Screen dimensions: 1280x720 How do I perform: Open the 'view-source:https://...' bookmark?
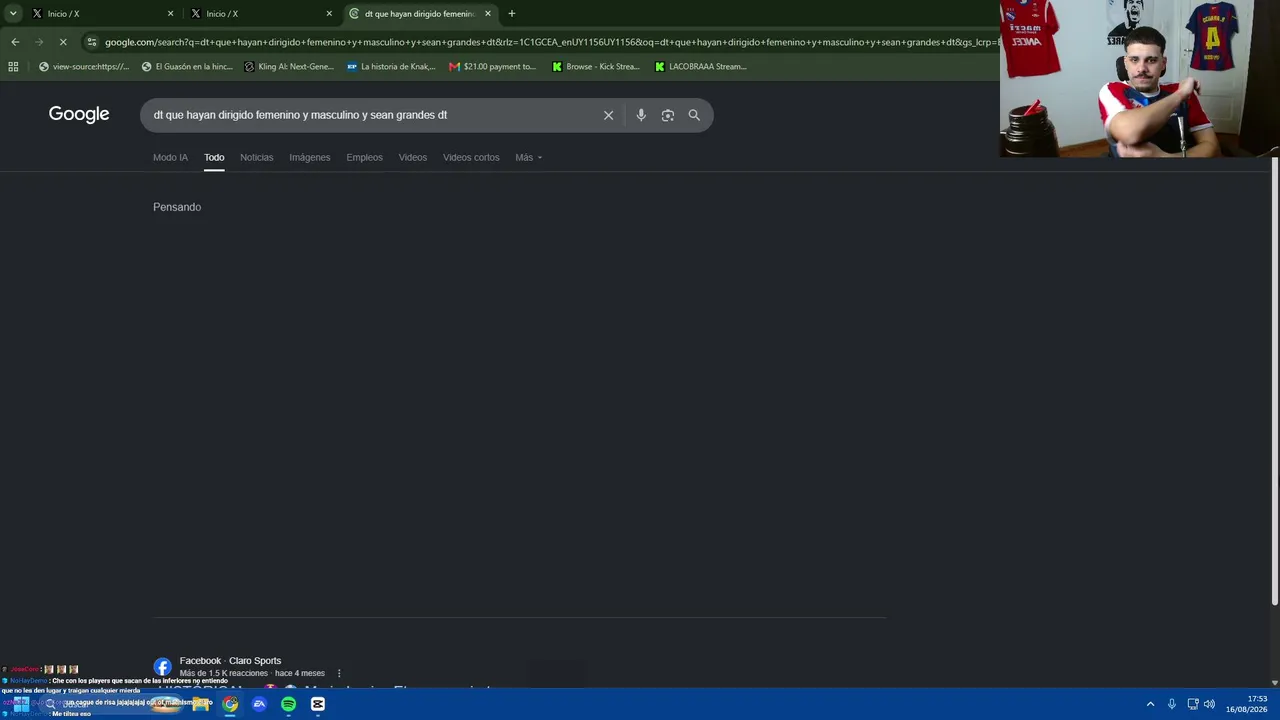pyautogui.click(x=84, y=67)
